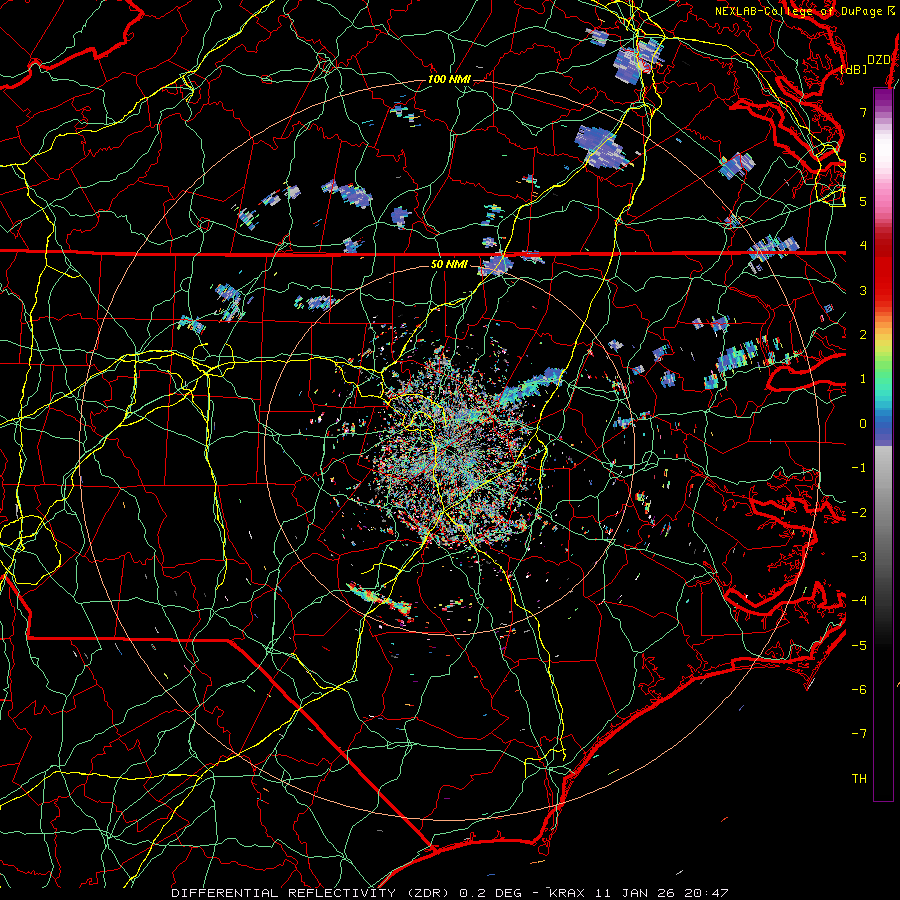Click the 4 value on the scale
This screenshot has width=900, height=900.
tap(863, 246)
